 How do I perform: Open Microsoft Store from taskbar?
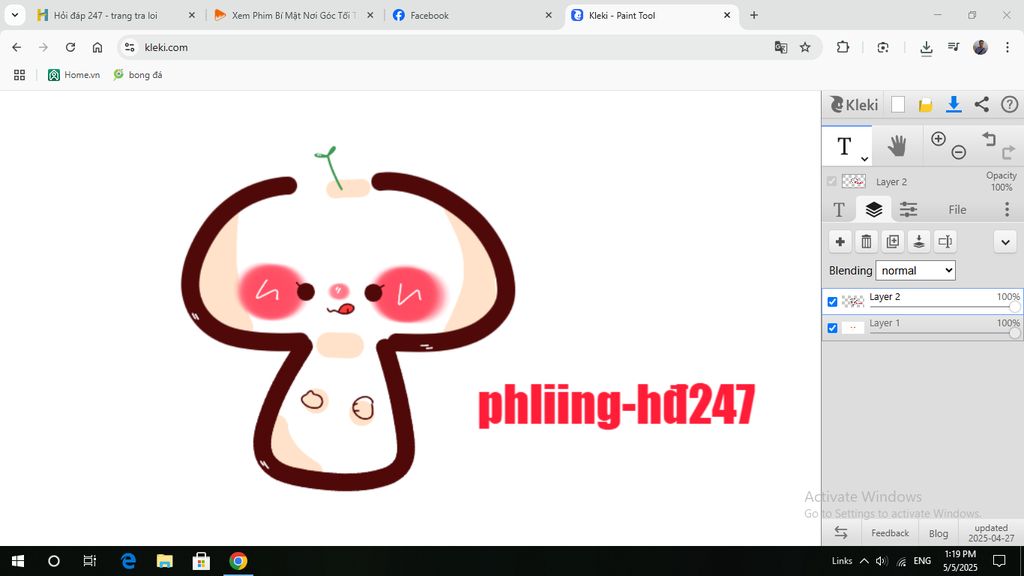click(201, 561)
